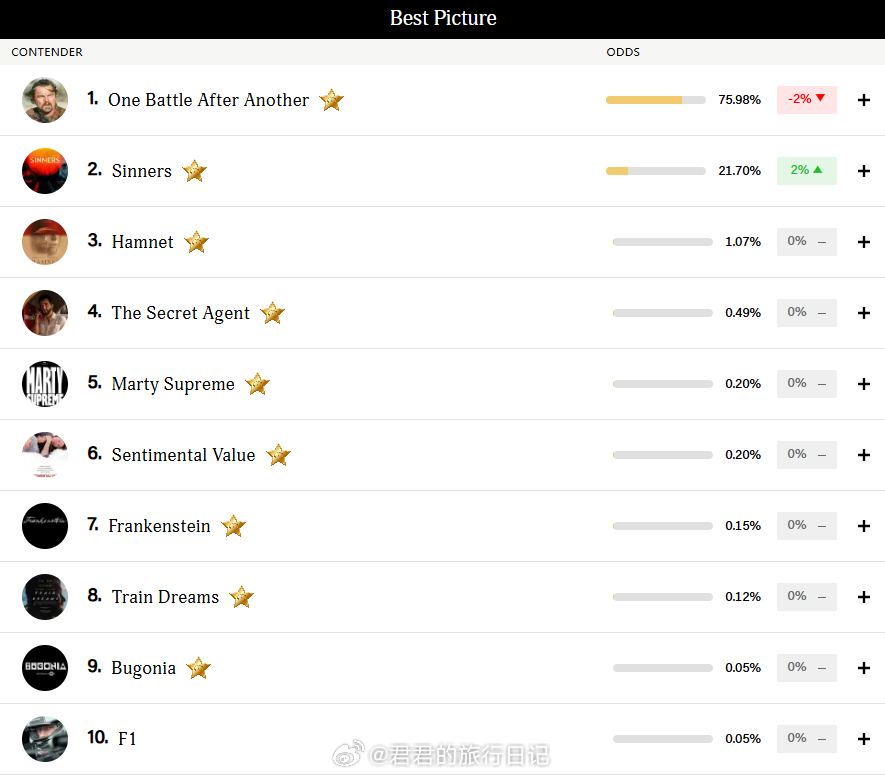Click the One Battle After Another odds bar

click(x=655, y=100)
